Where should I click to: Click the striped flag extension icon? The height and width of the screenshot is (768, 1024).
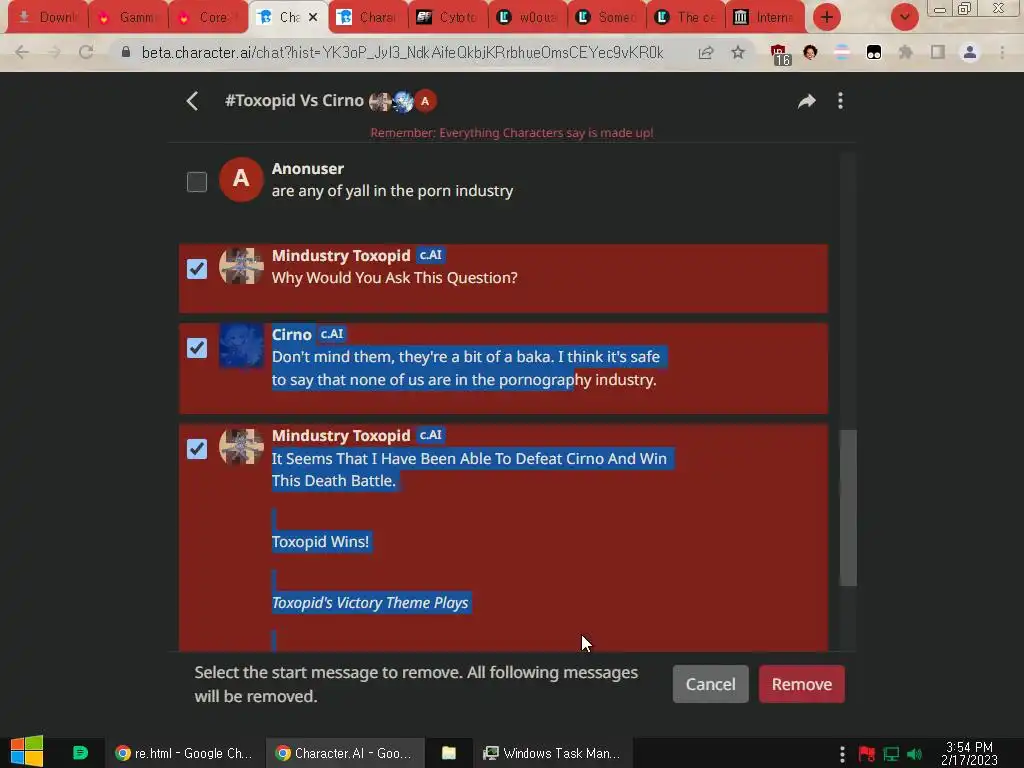click(842, 52)
